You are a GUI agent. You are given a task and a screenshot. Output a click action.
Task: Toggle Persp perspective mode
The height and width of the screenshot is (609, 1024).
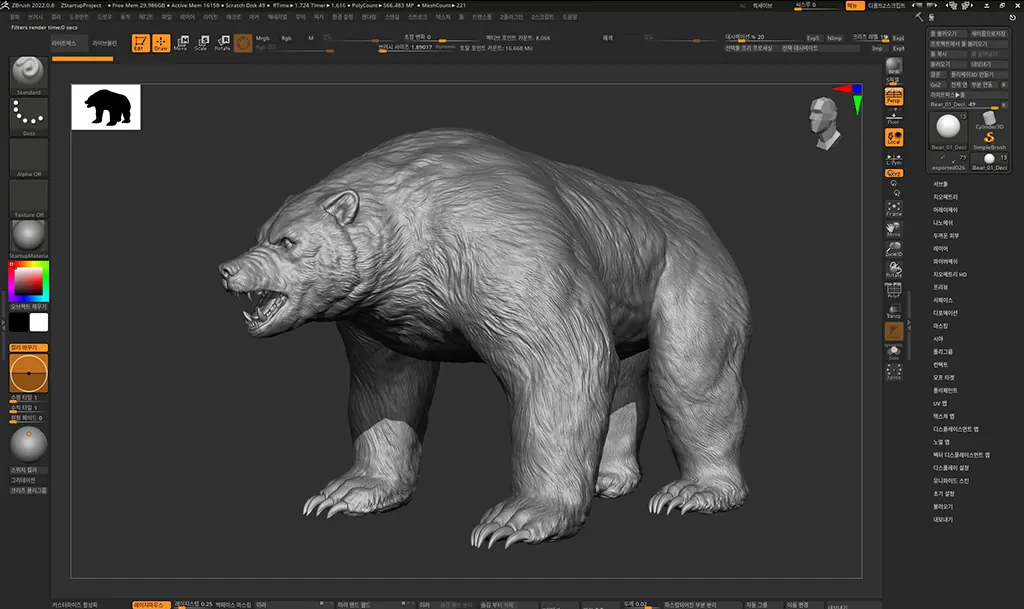tap(894, 97)
